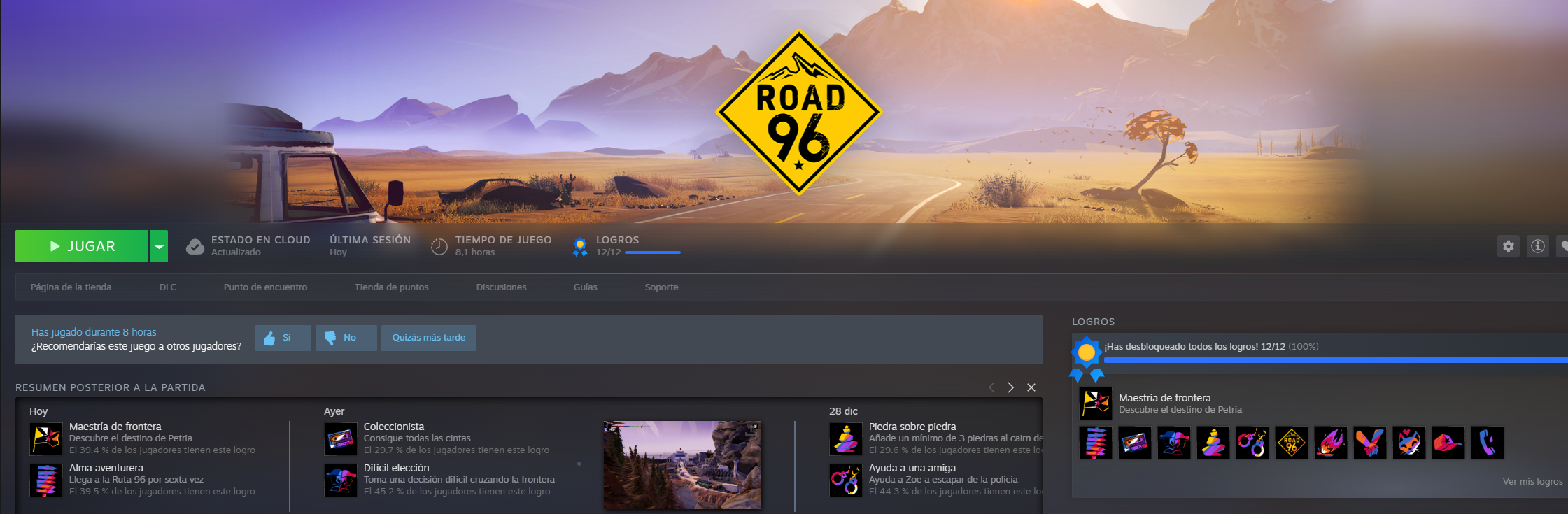
Task: Select the stacked stones icon in Logros panel
Action: pyautogui.click(x=1213, y=443)
